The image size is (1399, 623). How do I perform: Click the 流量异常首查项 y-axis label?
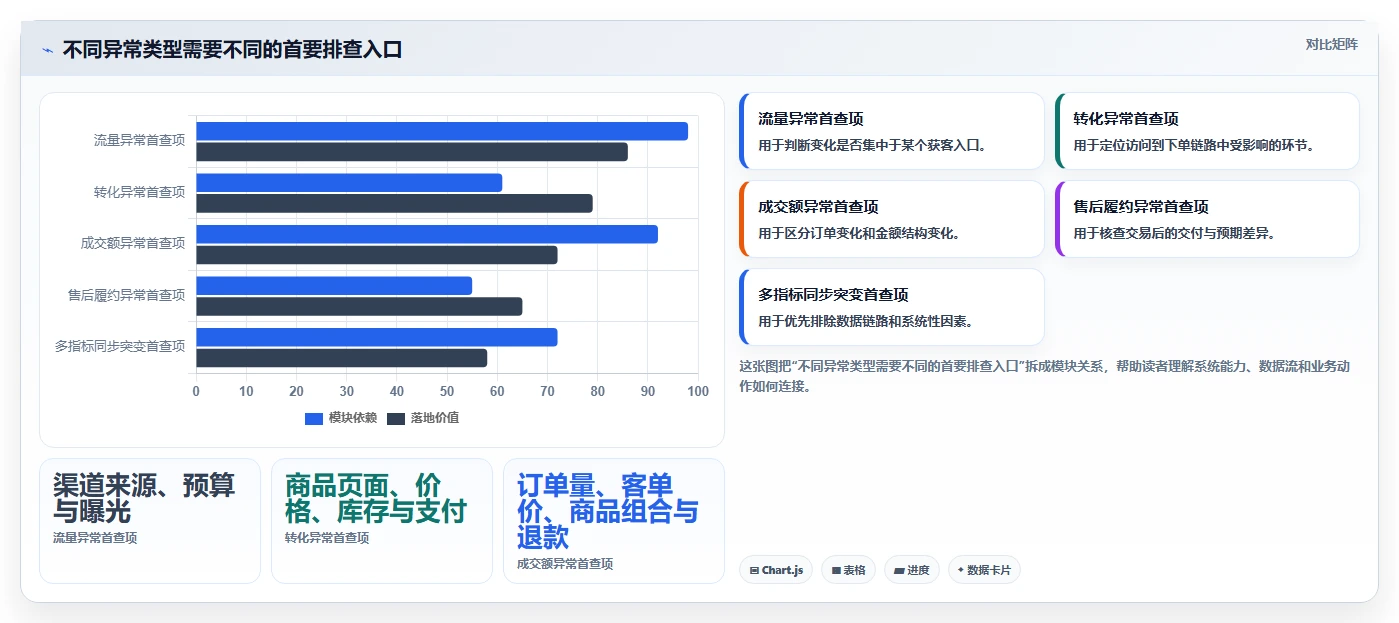click(x=139, y=140)
